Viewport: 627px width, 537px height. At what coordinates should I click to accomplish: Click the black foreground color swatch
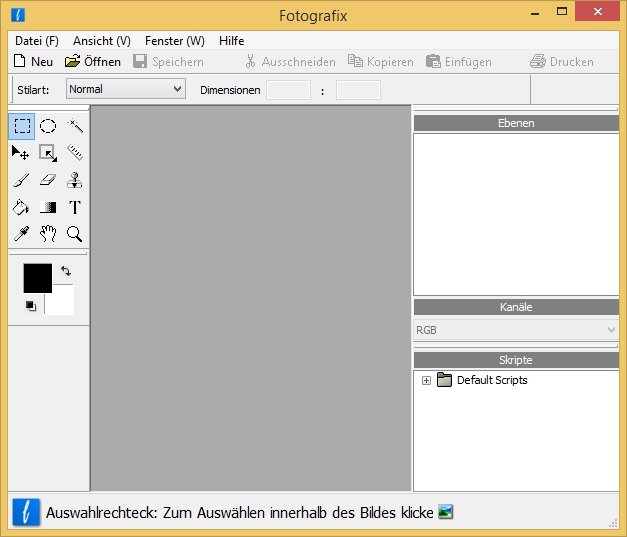tap(37, 278)
